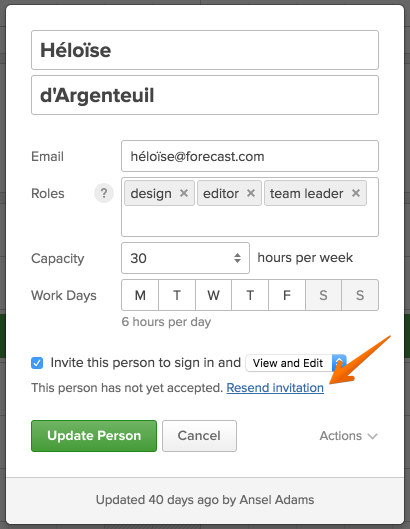Image resolution: width=410 pixels, height=529 pixels.
Task: Enable the last Sunday work day
Action: pyautogui.click(x=360, y=295)
